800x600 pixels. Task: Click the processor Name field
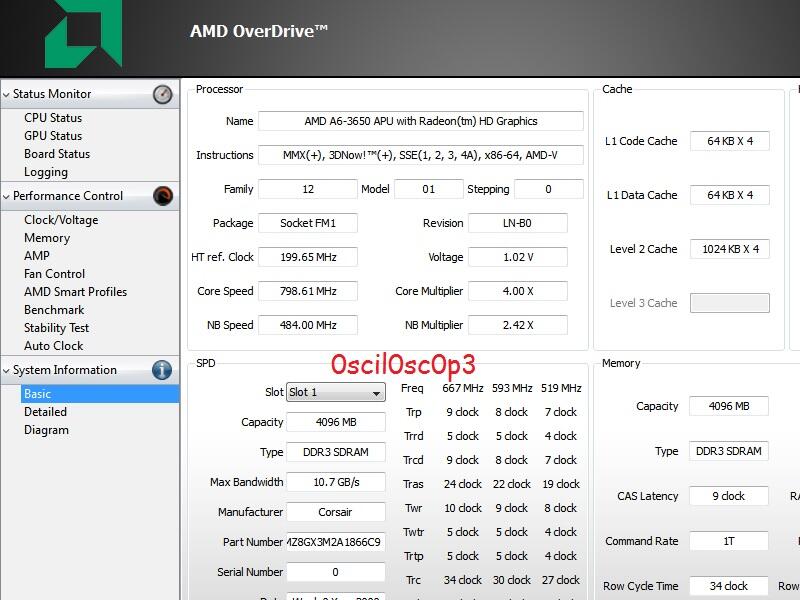(x=421, y=121)
